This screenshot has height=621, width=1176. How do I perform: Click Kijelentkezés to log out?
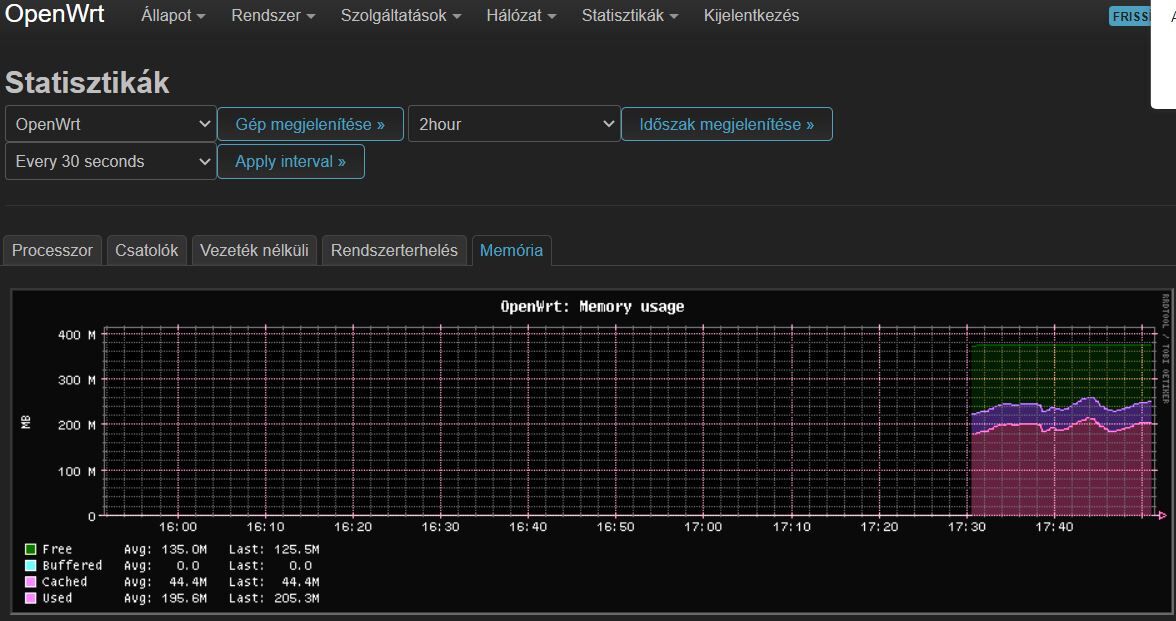tap(752, 16)
